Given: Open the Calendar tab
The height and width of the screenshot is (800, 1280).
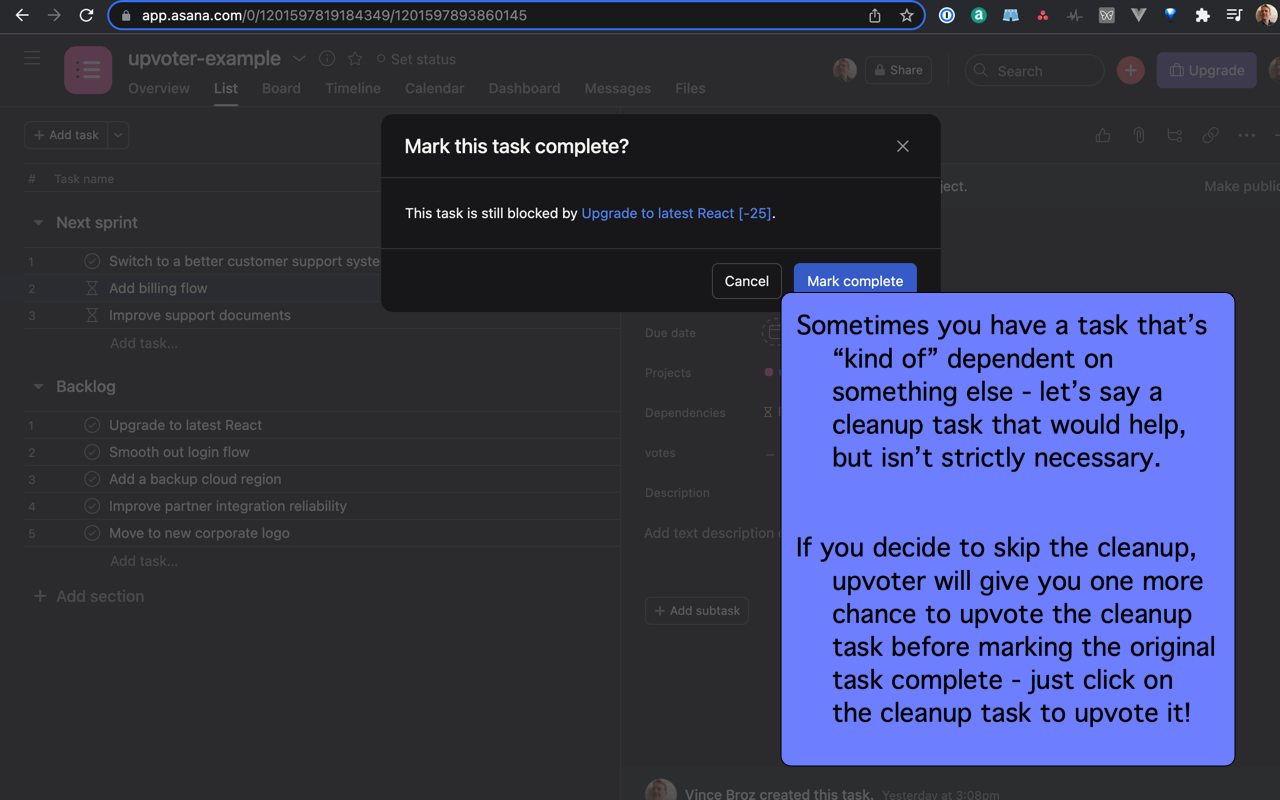Looking at the screenshot, I should 434,88.
